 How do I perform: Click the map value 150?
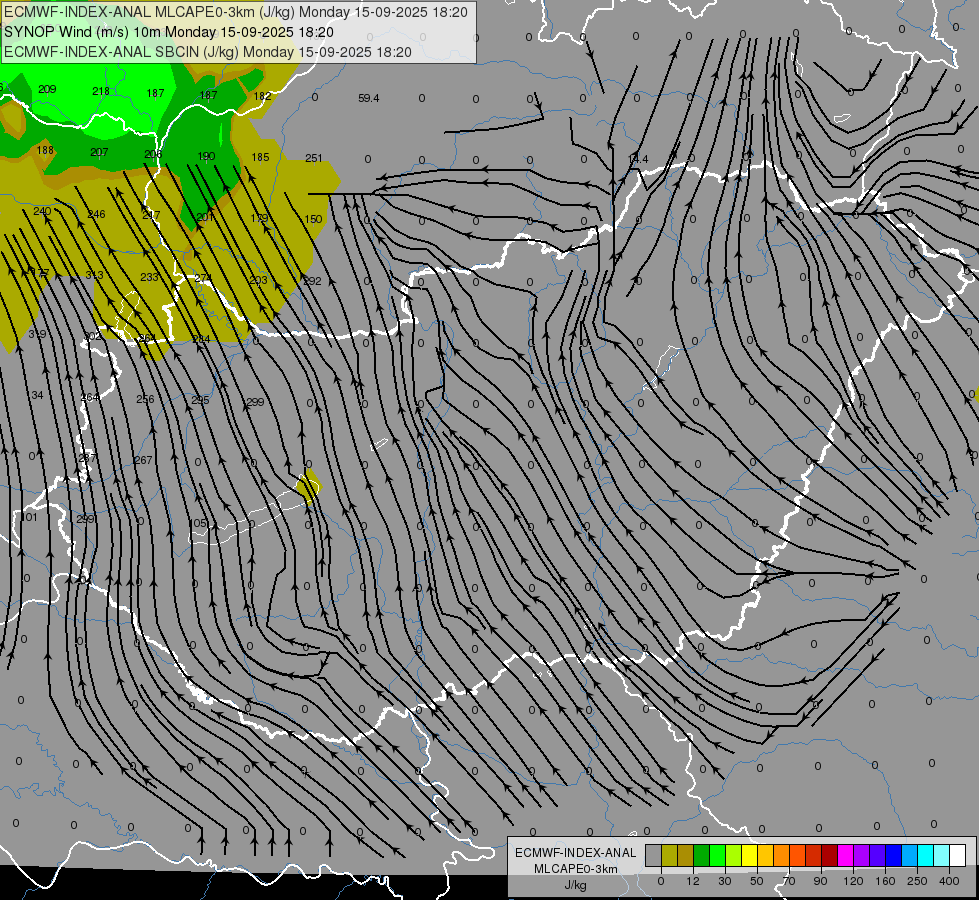(x=313, y=219)
